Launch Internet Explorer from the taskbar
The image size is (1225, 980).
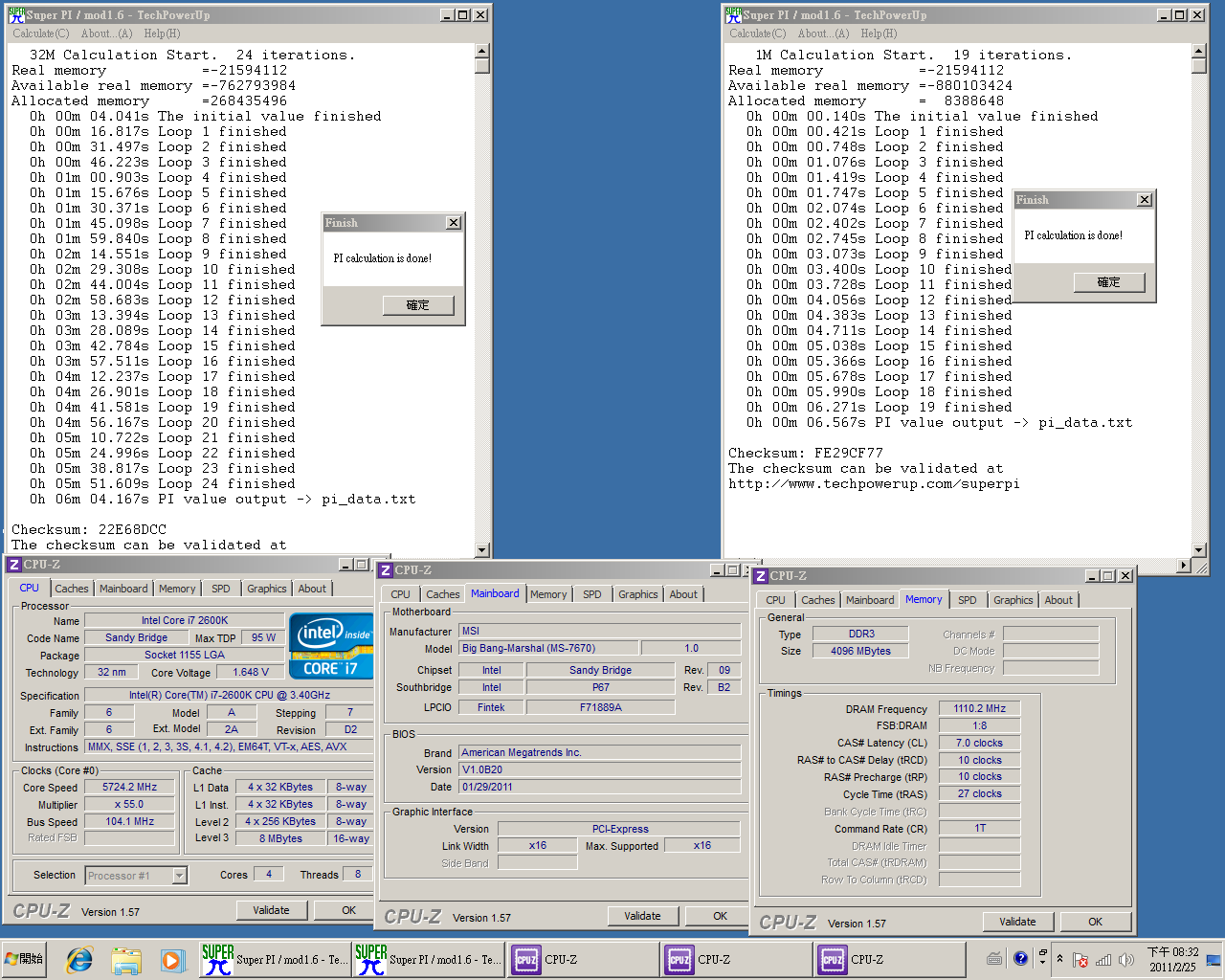(78, 959)
